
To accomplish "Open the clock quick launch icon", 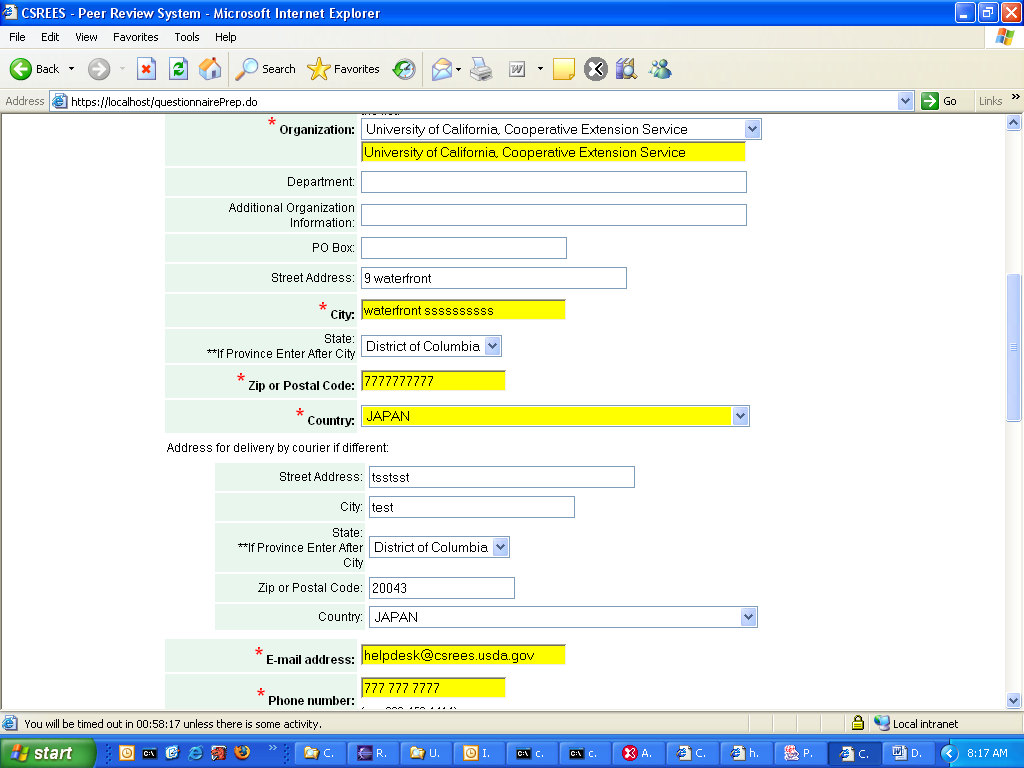I will 127,753.
